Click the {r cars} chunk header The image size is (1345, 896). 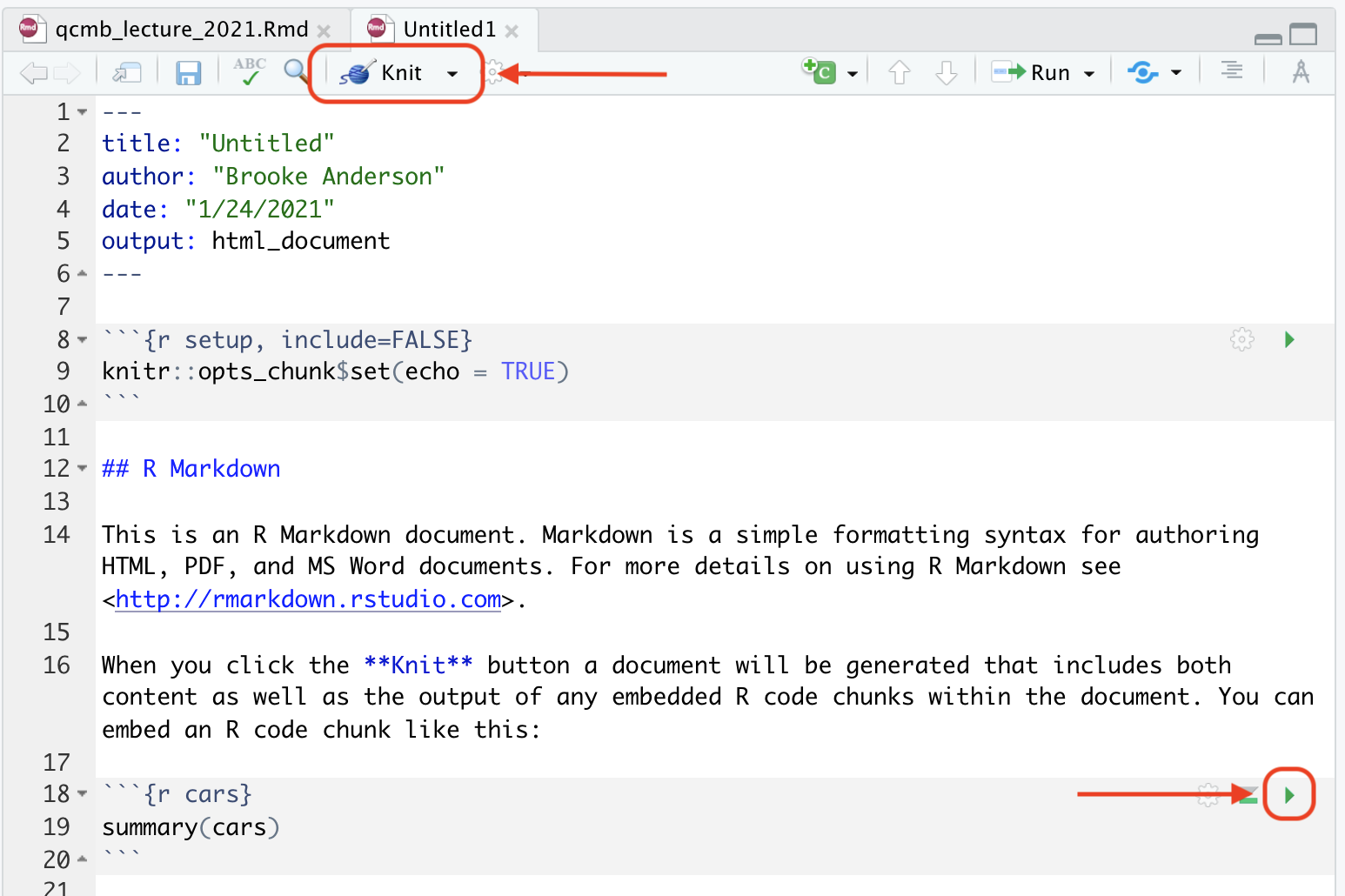click(x=198, y=794)
